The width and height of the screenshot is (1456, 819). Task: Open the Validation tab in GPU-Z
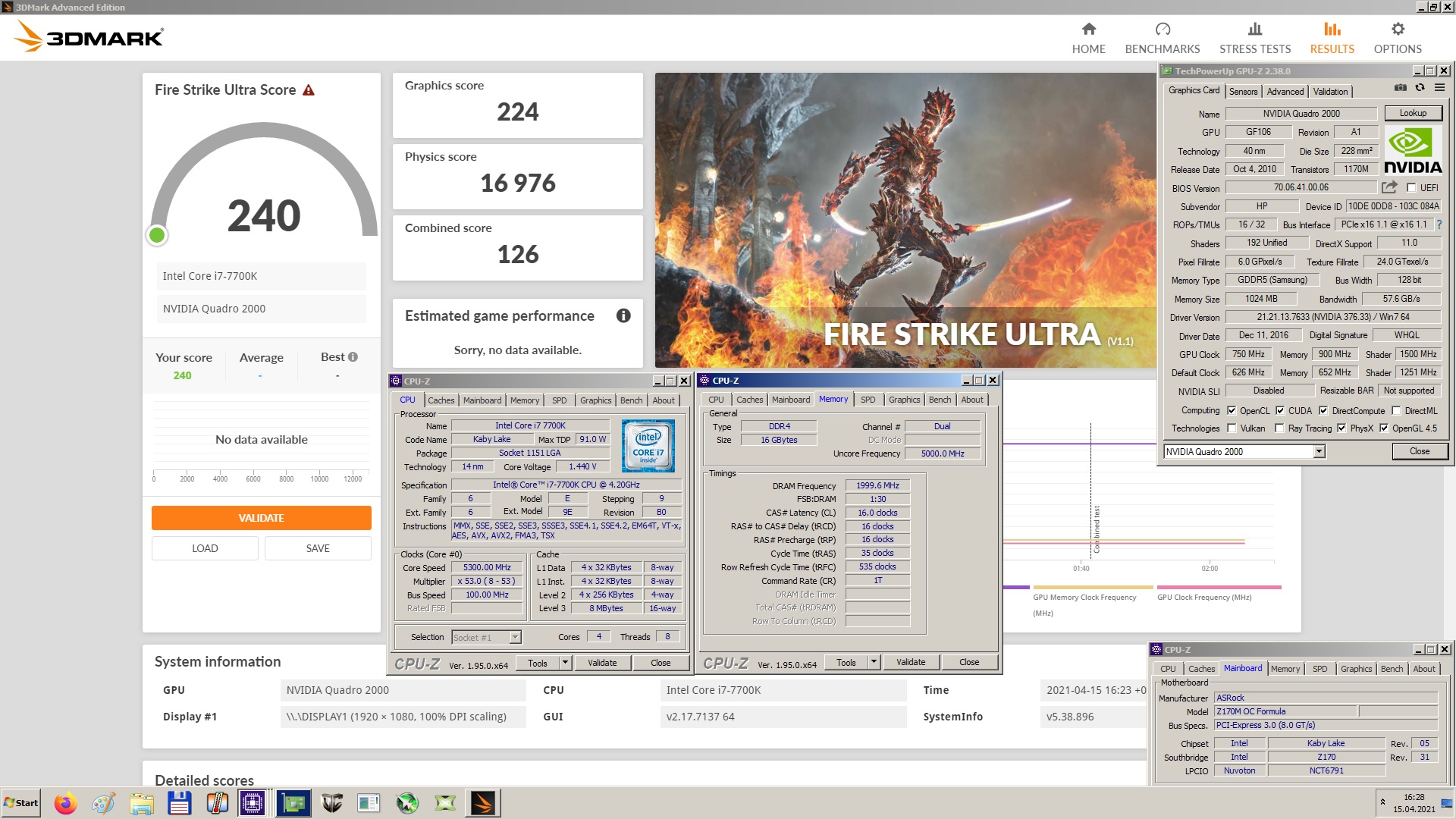pyautogui.click(x=1330, y=91)
